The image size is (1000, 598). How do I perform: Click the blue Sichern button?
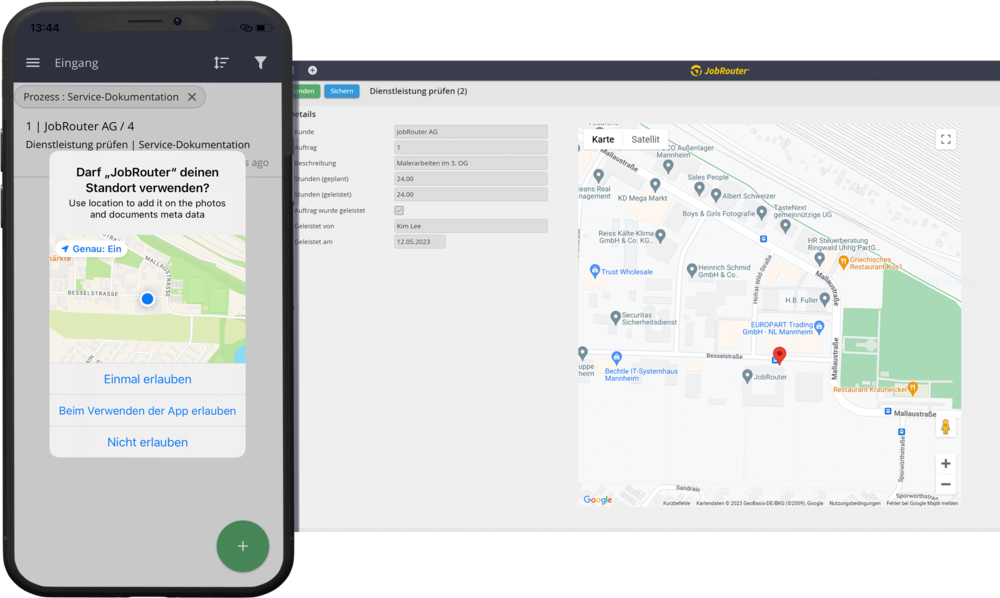pos(341,91)
